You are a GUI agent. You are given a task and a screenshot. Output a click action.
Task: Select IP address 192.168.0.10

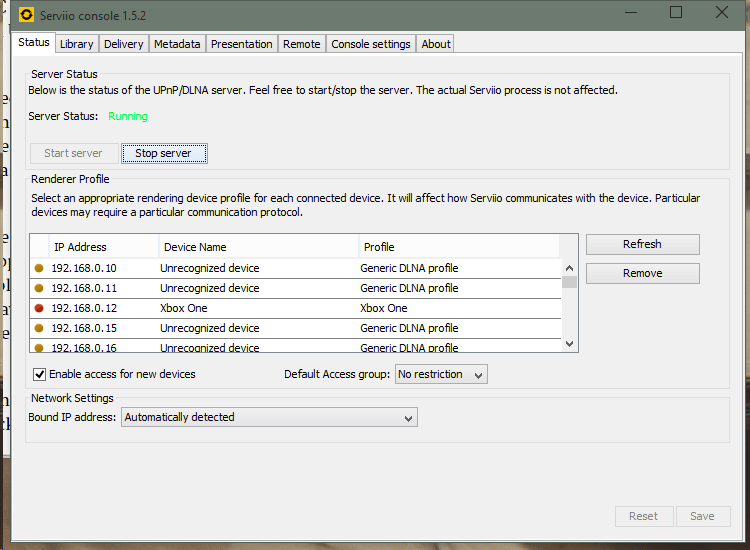[84, 268]
